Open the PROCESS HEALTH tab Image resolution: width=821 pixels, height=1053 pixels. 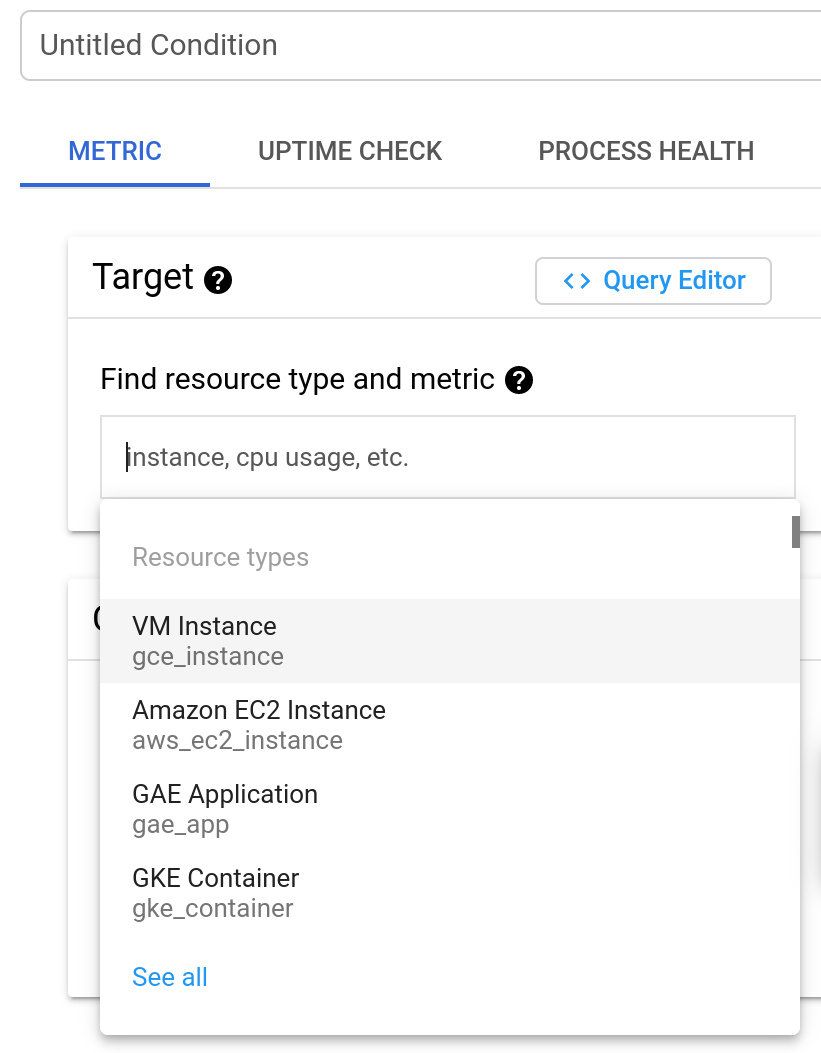(646, 151)
